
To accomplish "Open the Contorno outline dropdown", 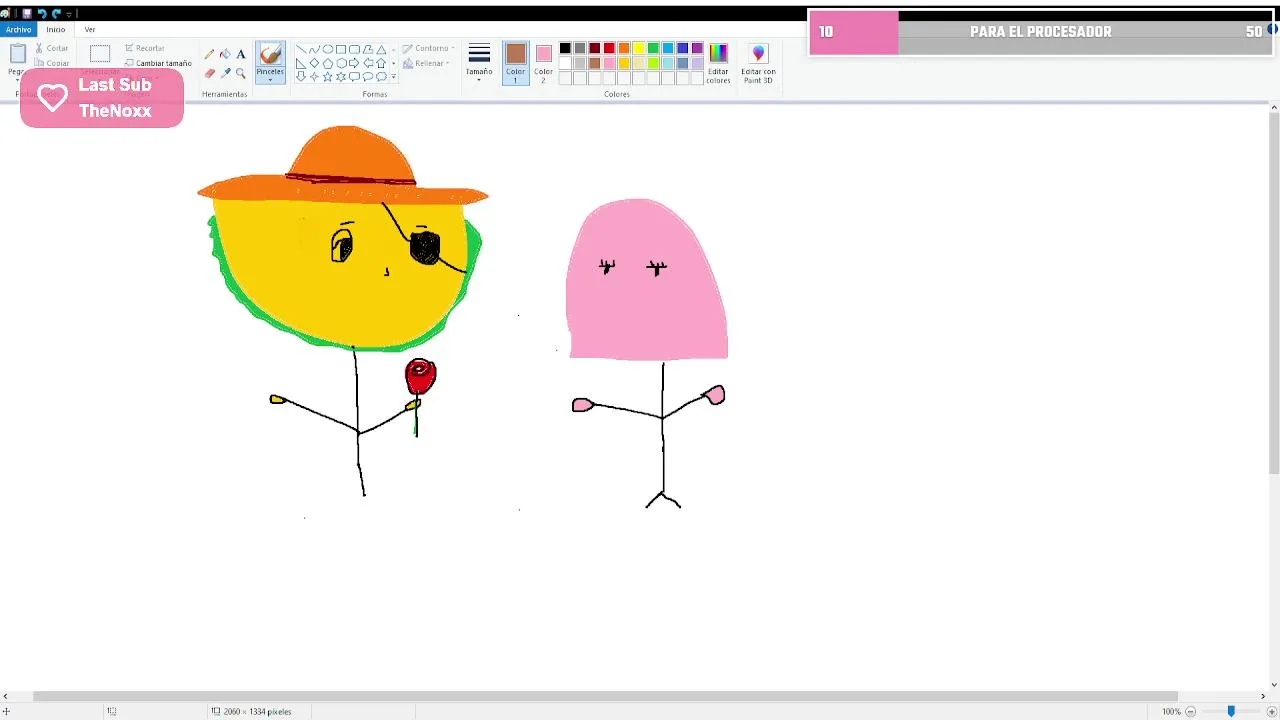I will pos(429,48).
